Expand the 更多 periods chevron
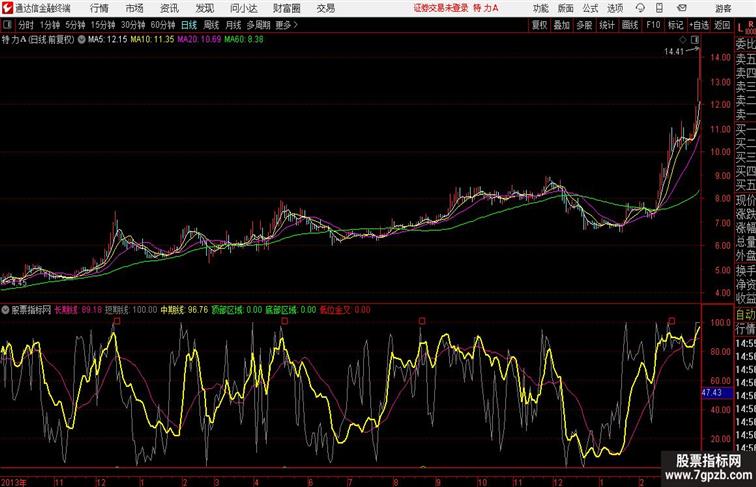Image resolution: width=756 pixels, height=487 pixels. click(286, 25)
